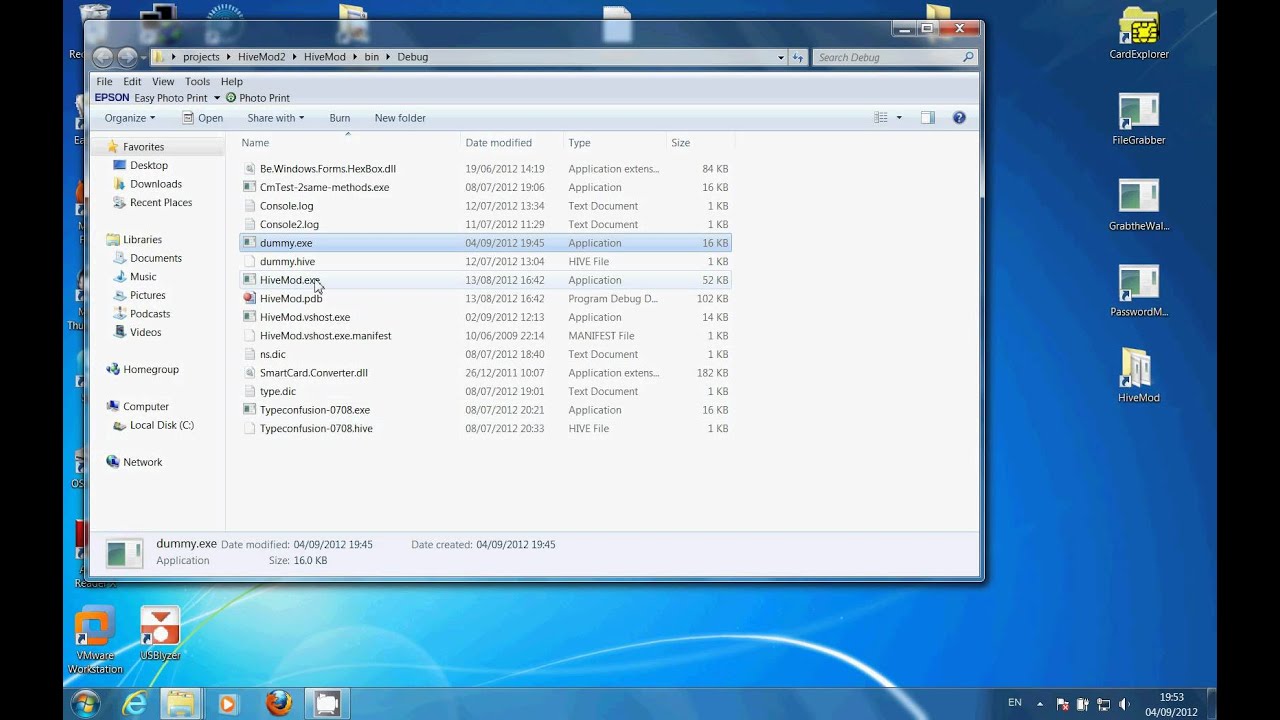Open the address bar history dropdown
The height and width of the screenshot is (720, 1280).
pos(781,57)
